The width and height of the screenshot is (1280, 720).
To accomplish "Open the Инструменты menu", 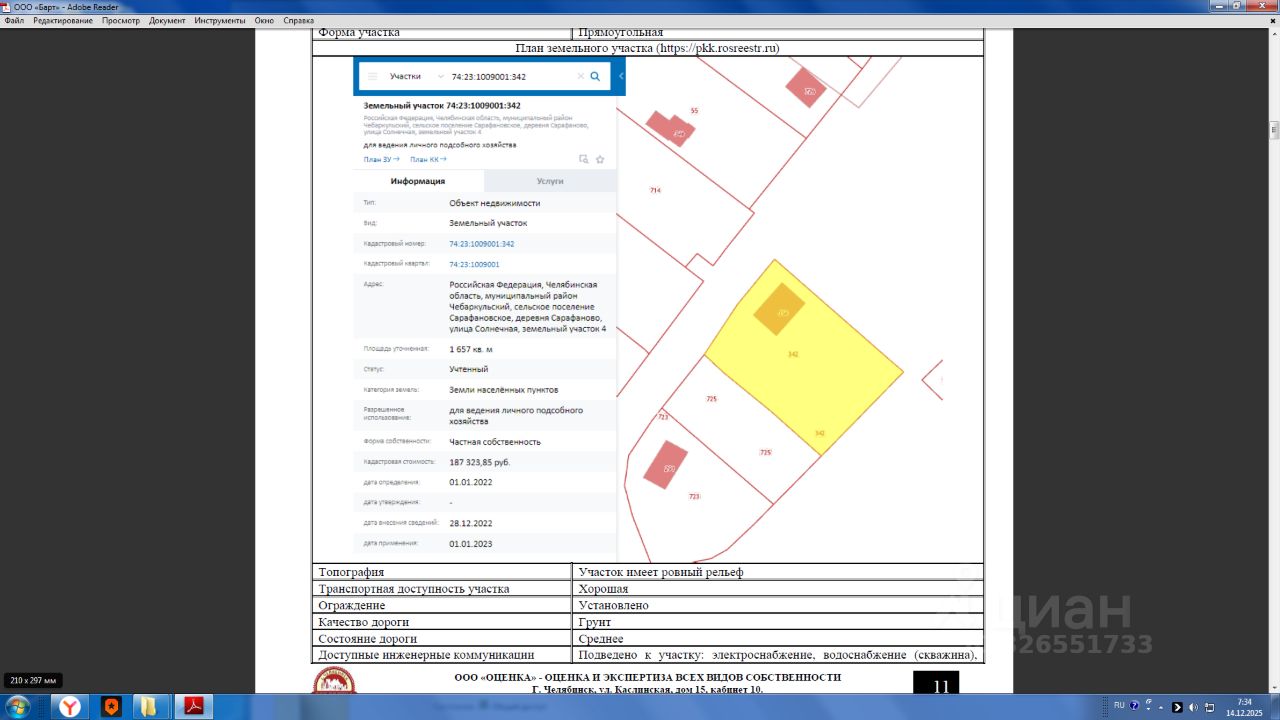I will pos(220,20).
